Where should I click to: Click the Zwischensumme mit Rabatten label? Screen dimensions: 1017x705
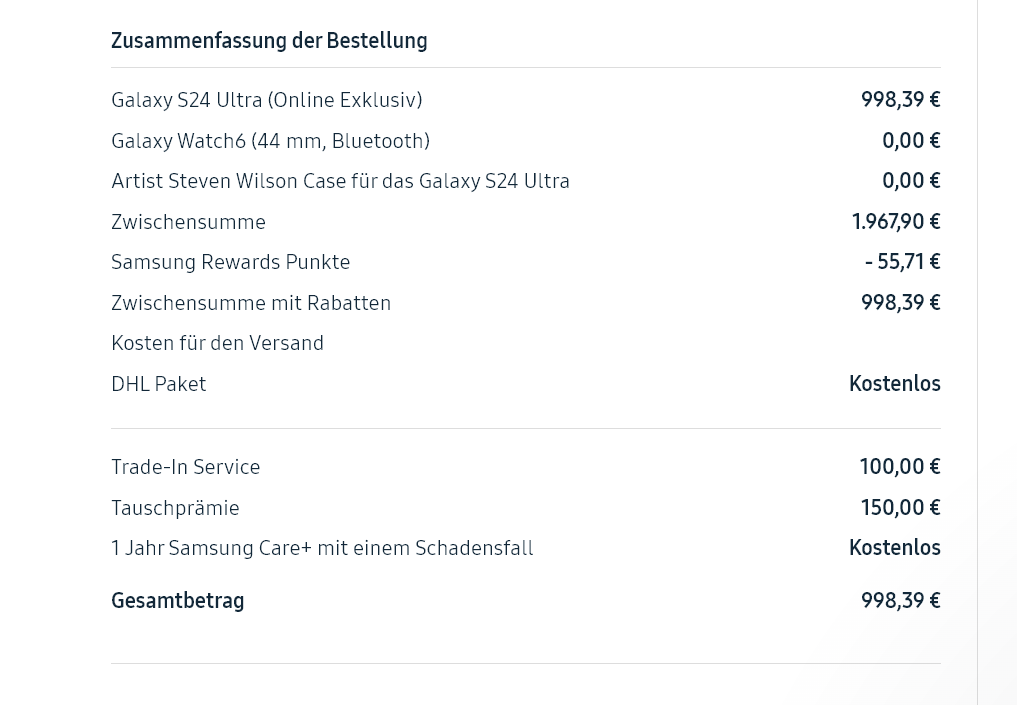tap(251, 303)
